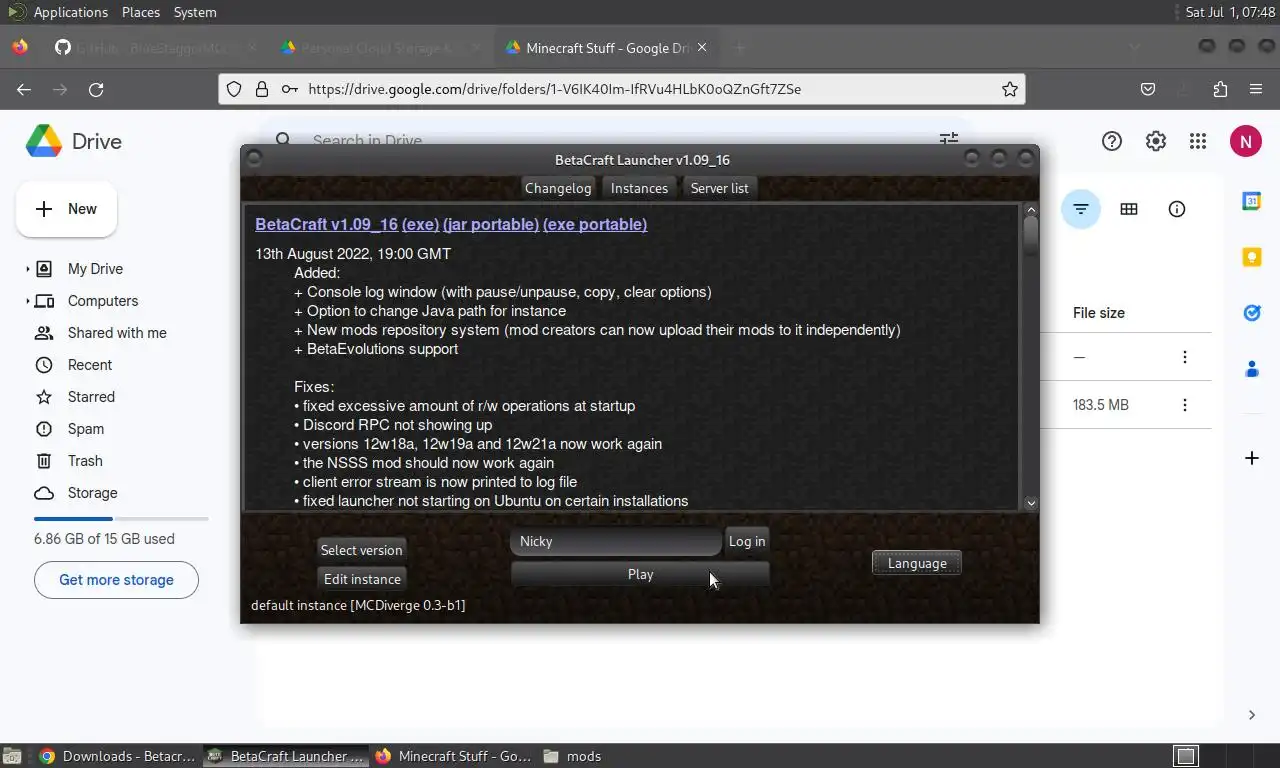Open BetaCraft v1.09_16 changelog link
The height and width of the screenshot is (768, 1280).
tap(326, 224)
